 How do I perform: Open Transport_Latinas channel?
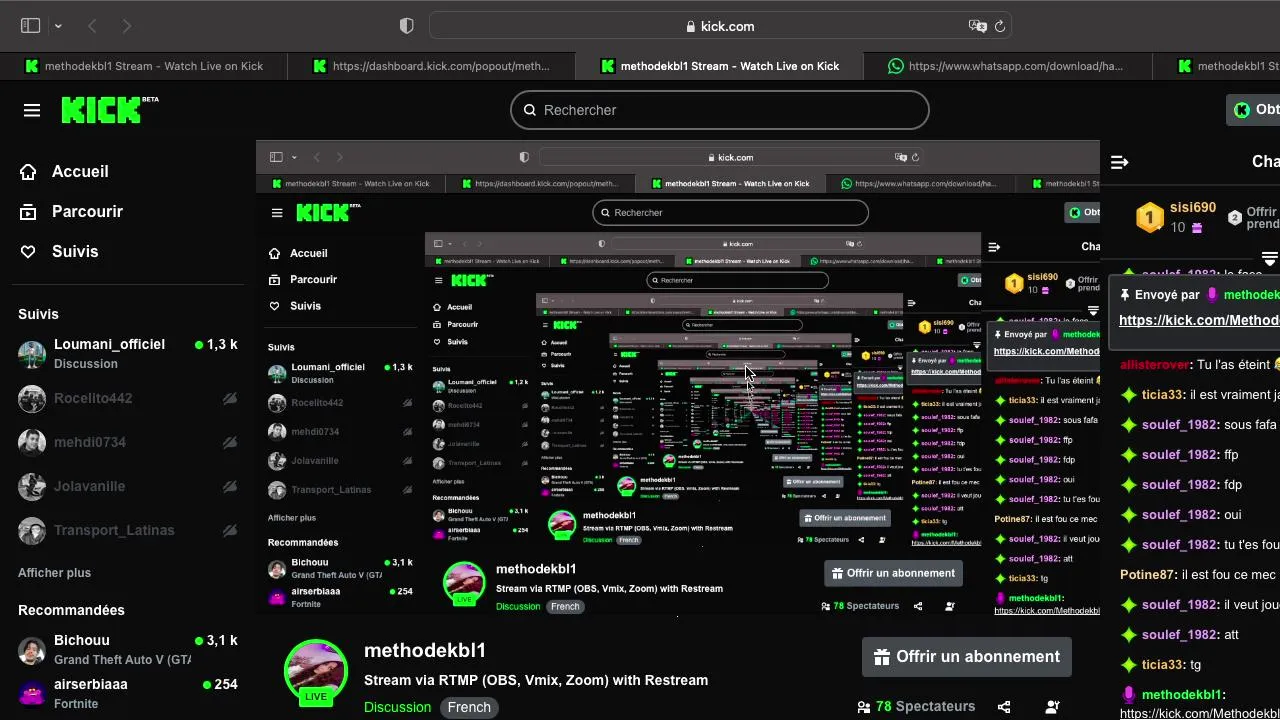(128, 530)
